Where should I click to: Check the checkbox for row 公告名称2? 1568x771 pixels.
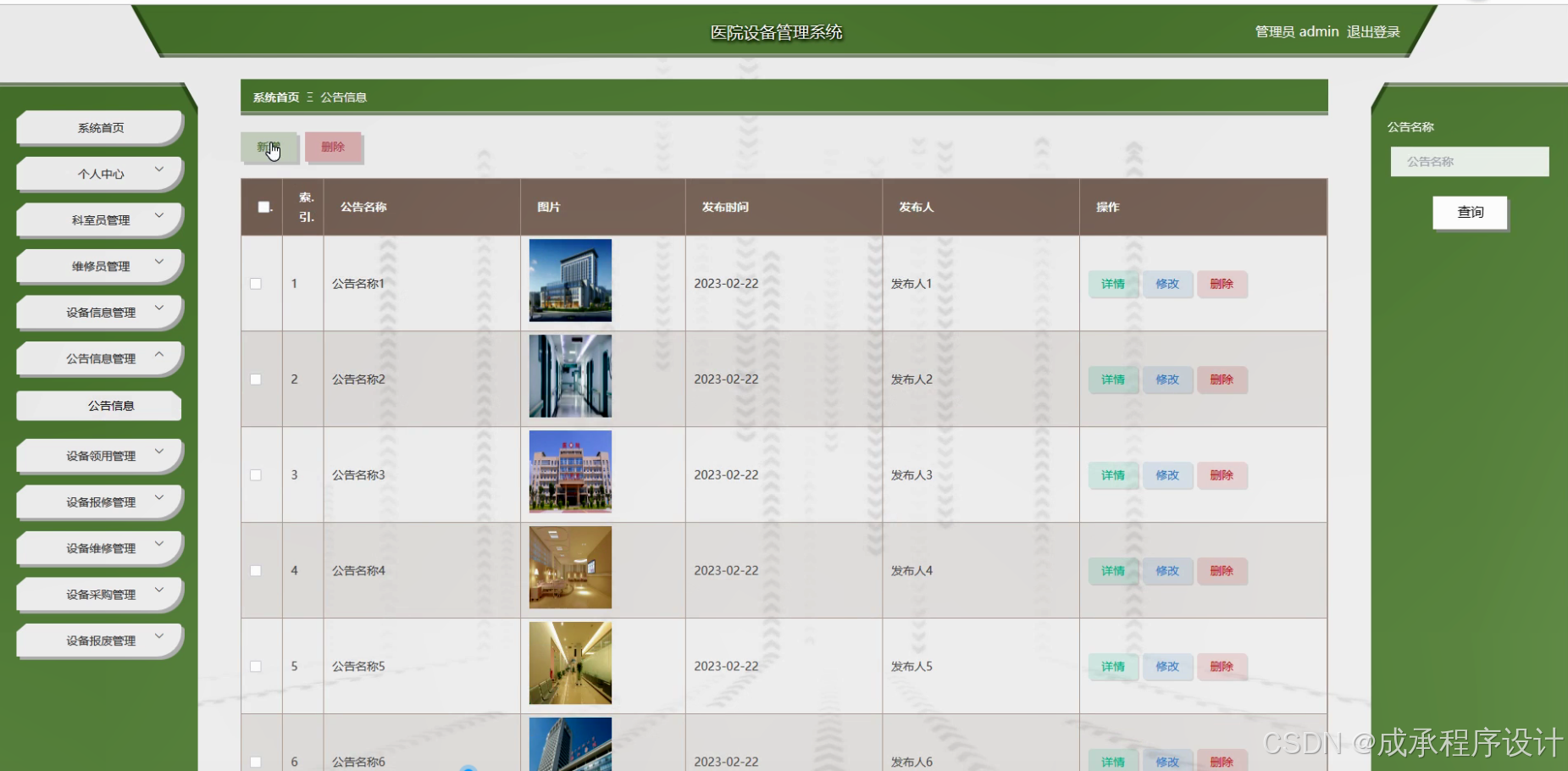256,380
